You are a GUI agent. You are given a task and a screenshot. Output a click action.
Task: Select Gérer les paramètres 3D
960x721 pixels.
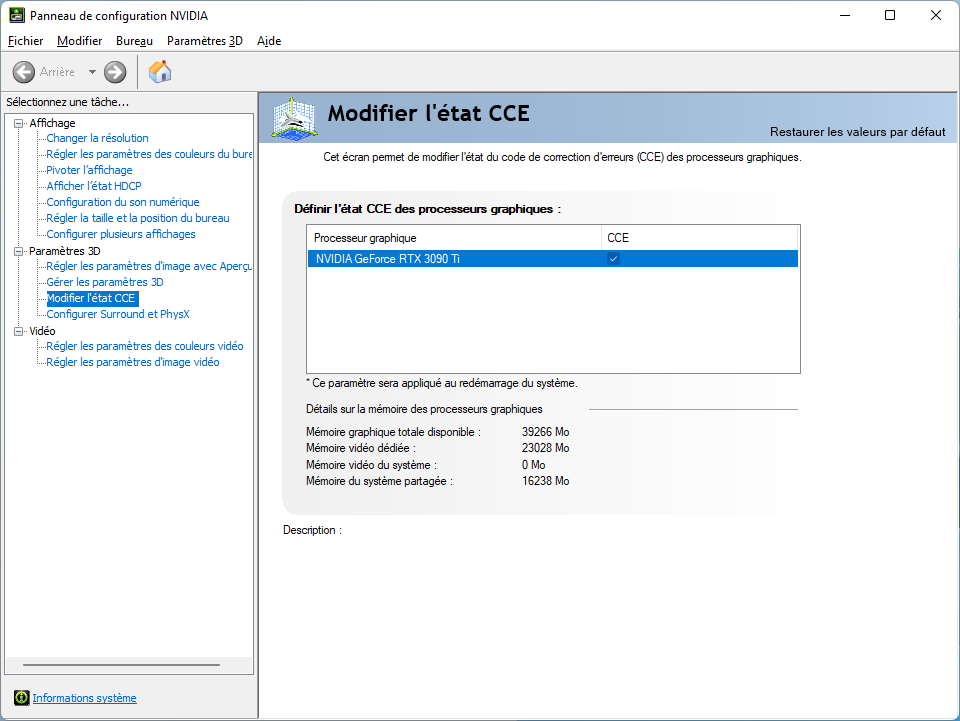click(104, 282)
